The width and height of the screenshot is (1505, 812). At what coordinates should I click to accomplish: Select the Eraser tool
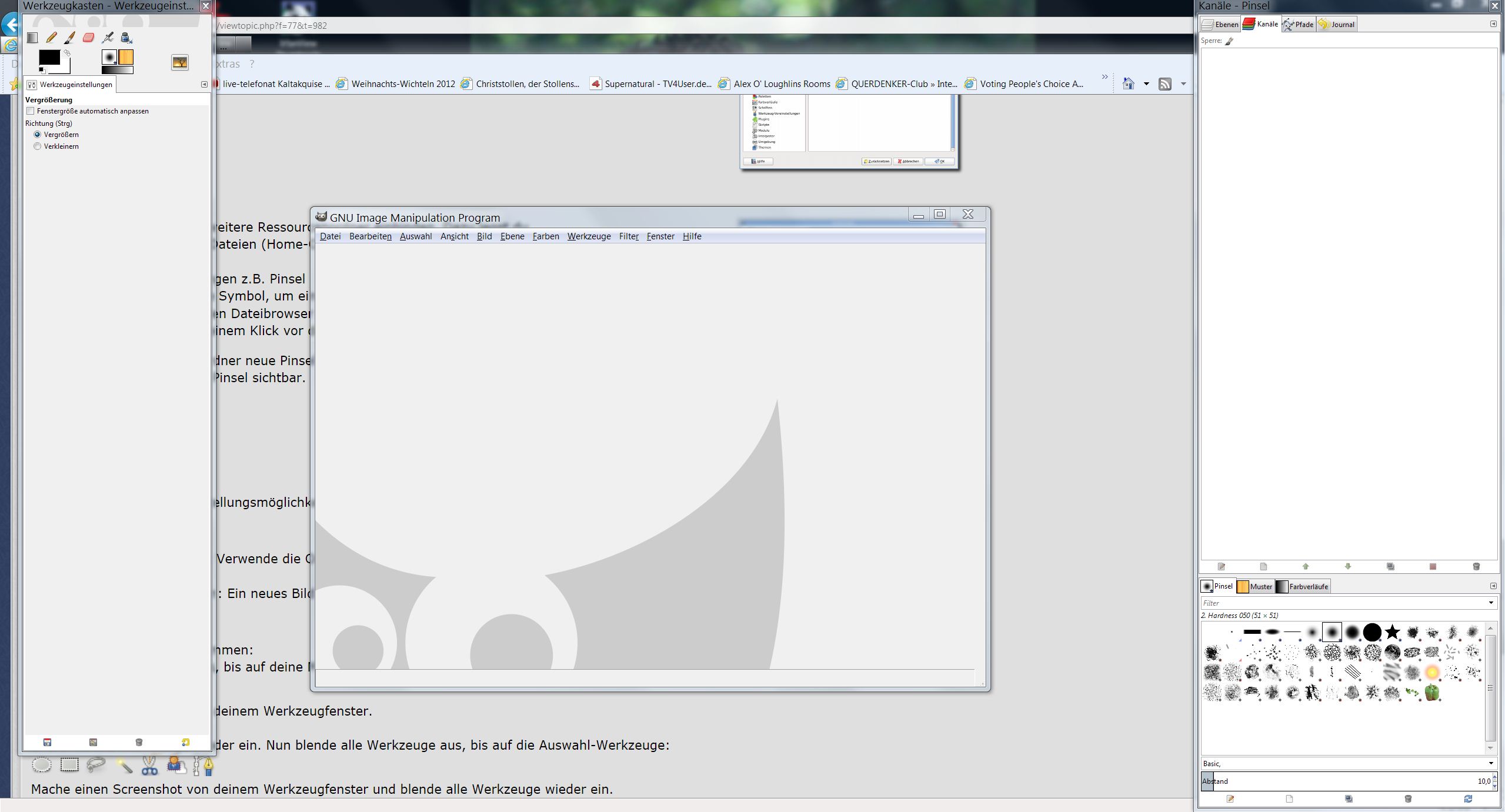coord(88,38)
